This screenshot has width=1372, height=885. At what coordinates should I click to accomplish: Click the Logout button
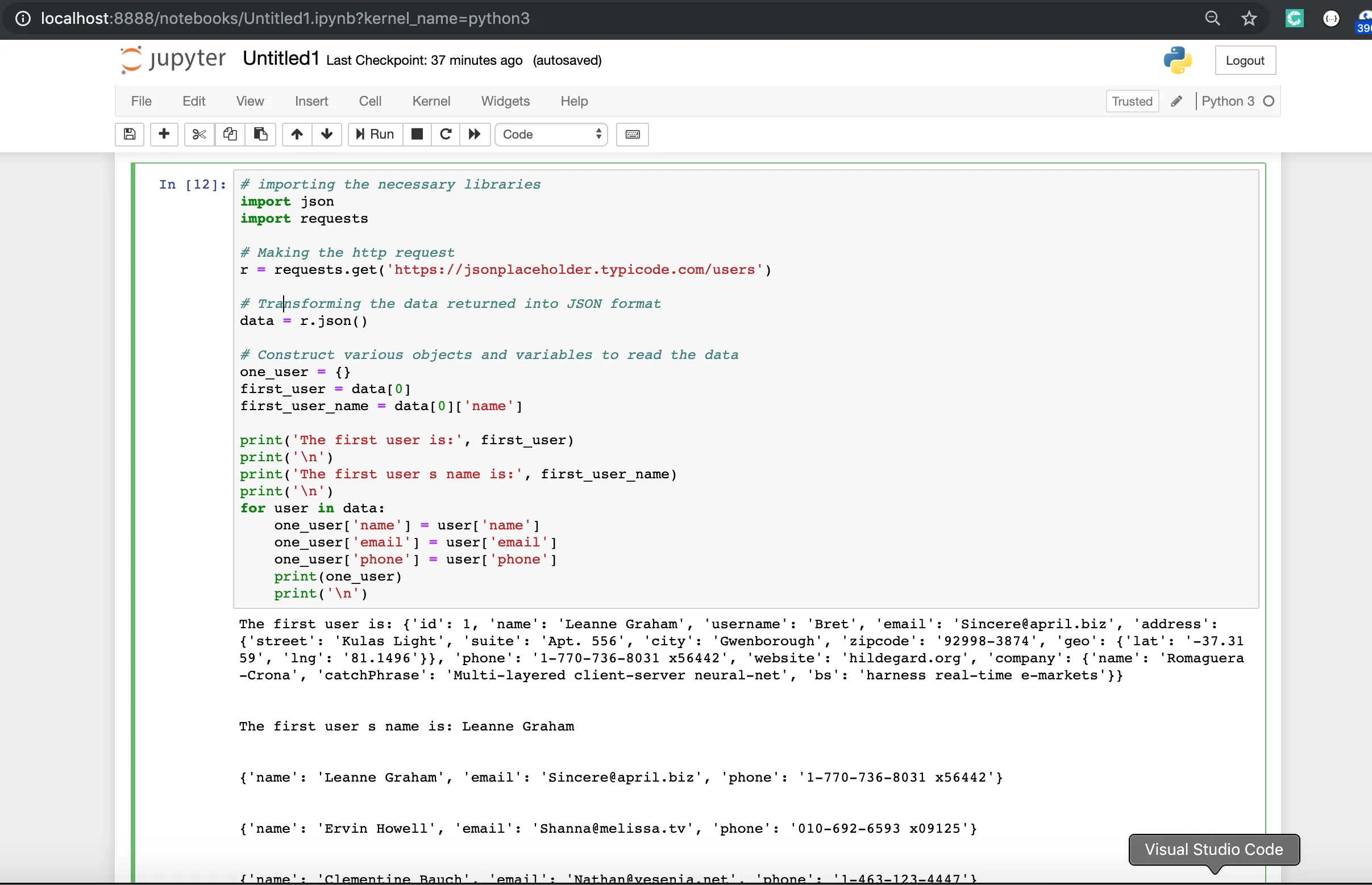tap(1244, 60)
